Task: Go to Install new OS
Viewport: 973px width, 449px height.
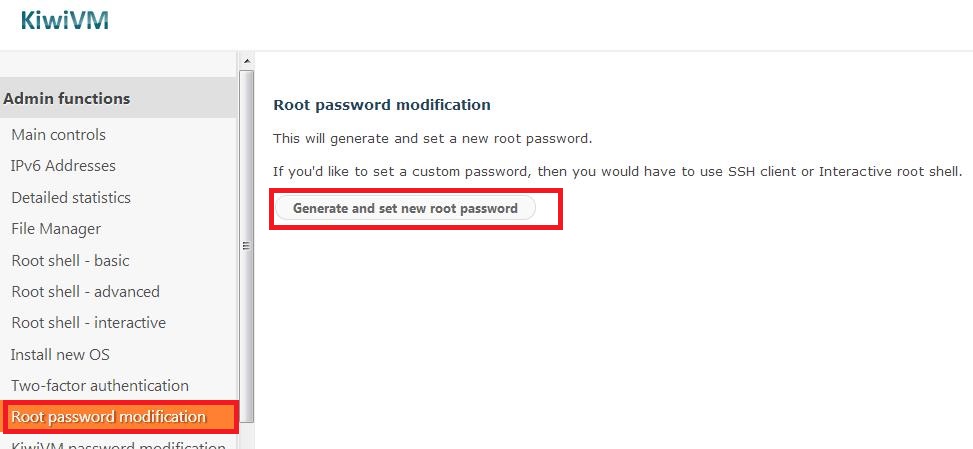Action: coord(60,355)
